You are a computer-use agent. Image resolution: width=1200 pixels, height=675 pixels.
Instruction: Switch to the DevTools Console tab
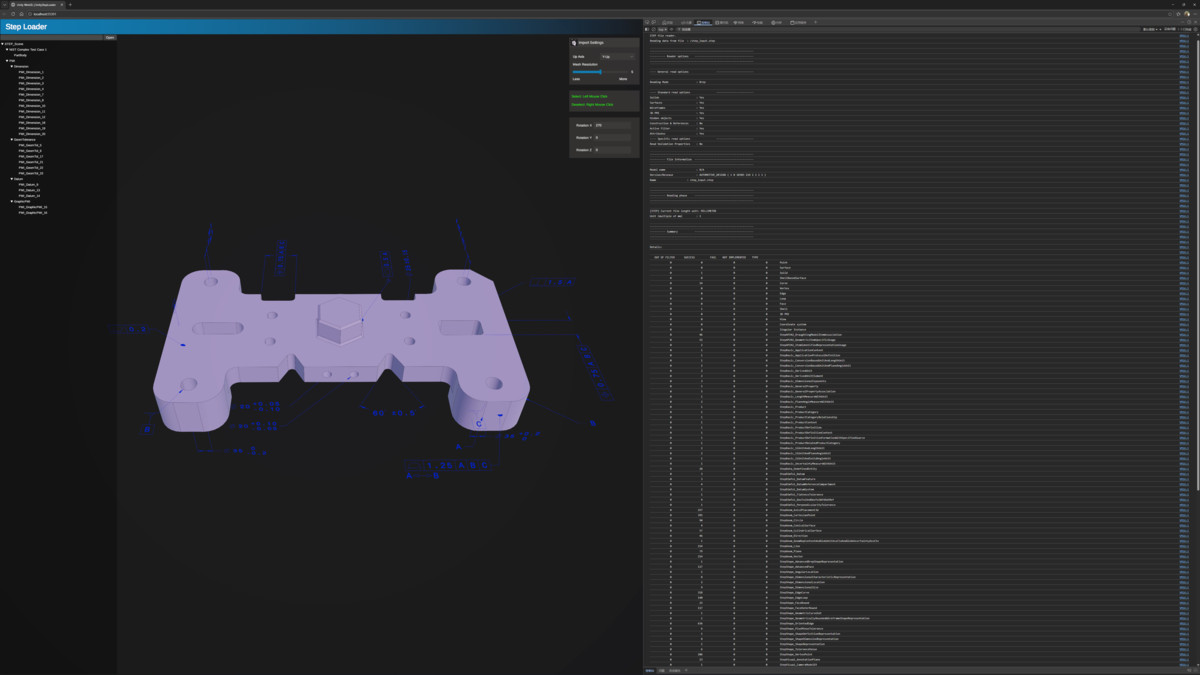click(x=704, y=22)
